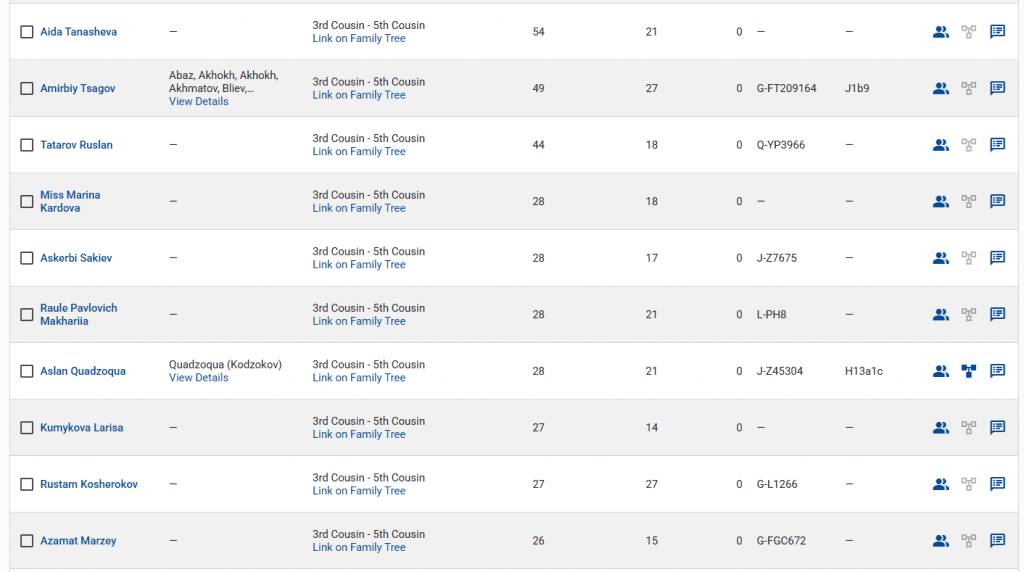The width and height of the screenshot is (1024, 572).
Task: Open notes icon for Tatarov Ruslan
Action: pyautogui.click(x=997, y=145)
